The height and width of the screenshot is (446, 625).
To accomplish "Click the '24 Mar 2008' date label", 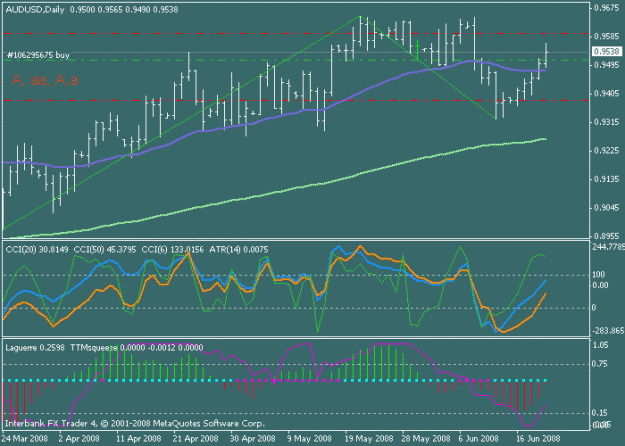I will [25, 439].
